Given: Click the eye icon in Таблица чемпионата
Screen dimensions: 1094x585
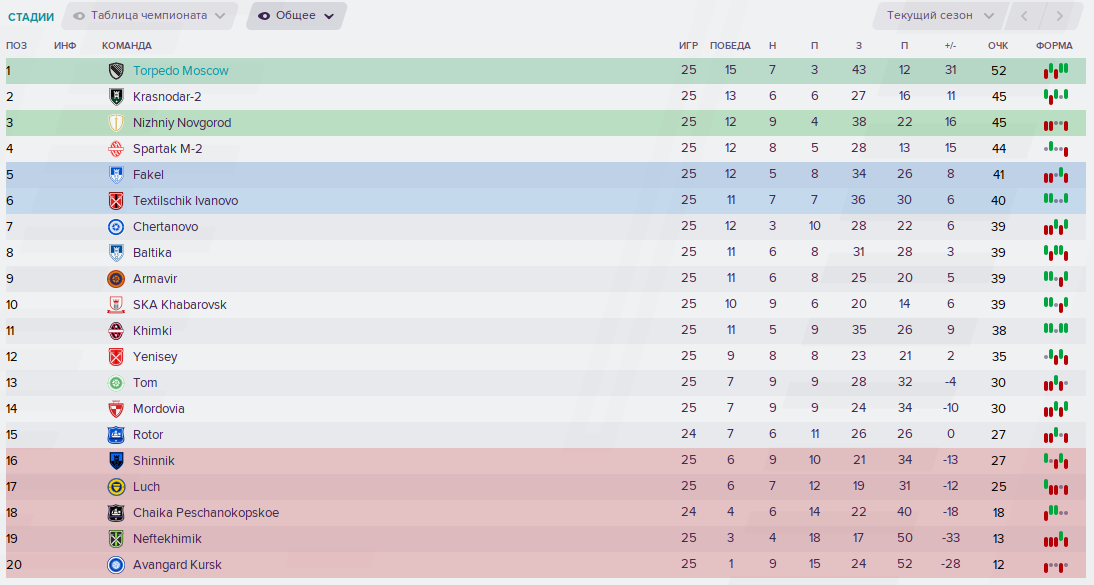Looking at the screenshot, I should [x=80, y=15].
